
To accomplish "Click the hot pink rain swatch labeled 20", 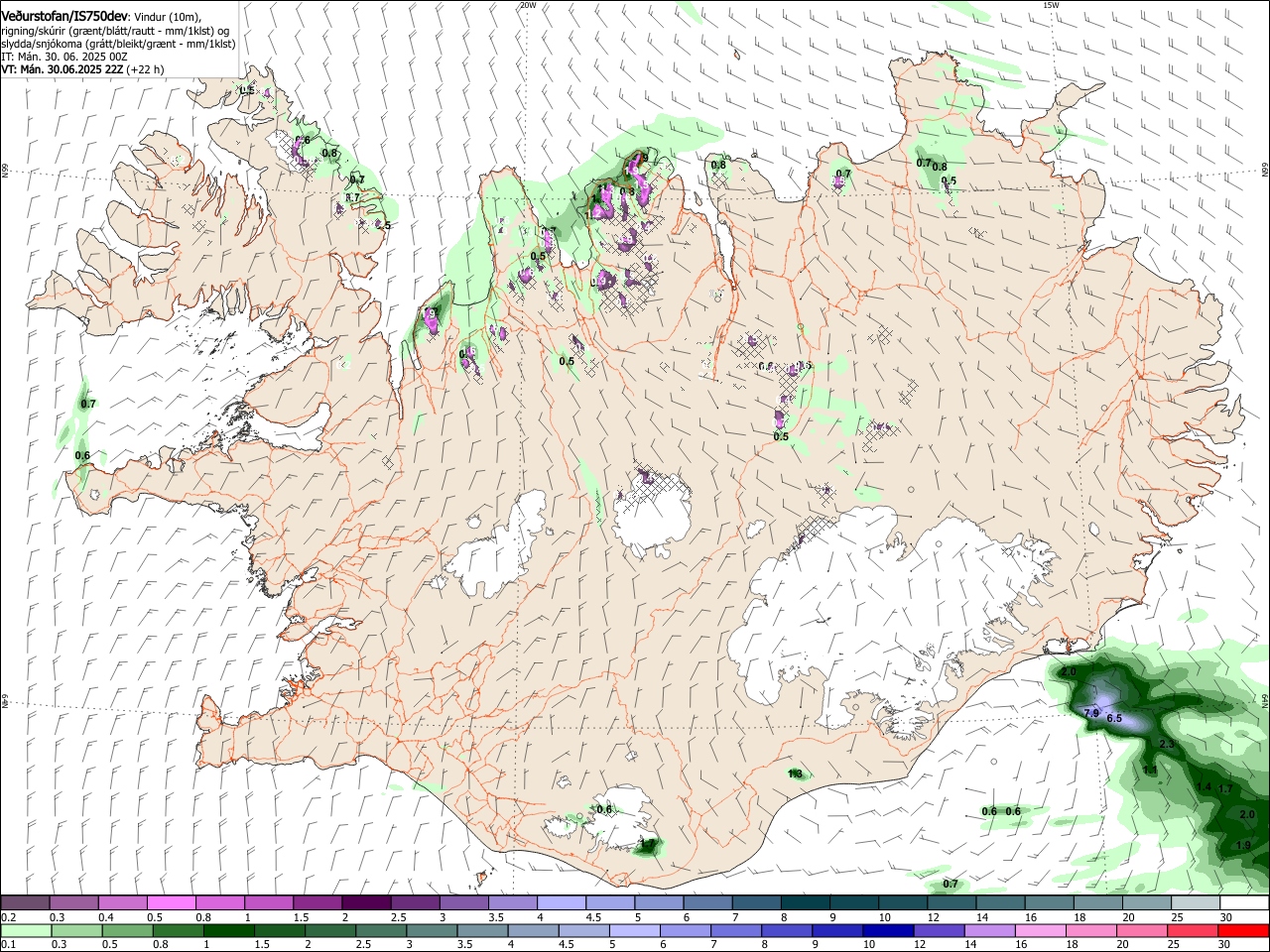I will (x=1142, y=930).
